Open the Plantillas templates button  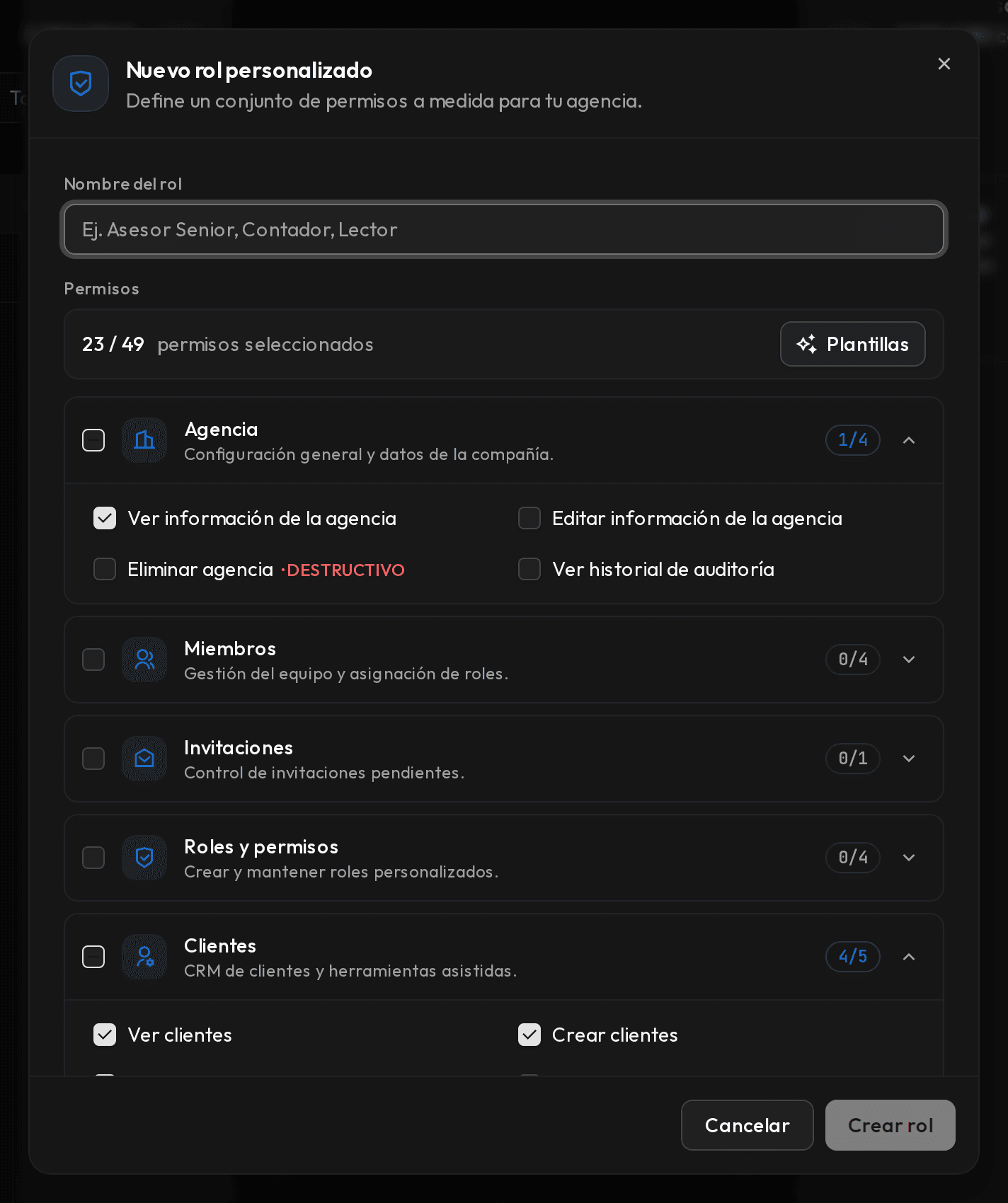[852, 344]
